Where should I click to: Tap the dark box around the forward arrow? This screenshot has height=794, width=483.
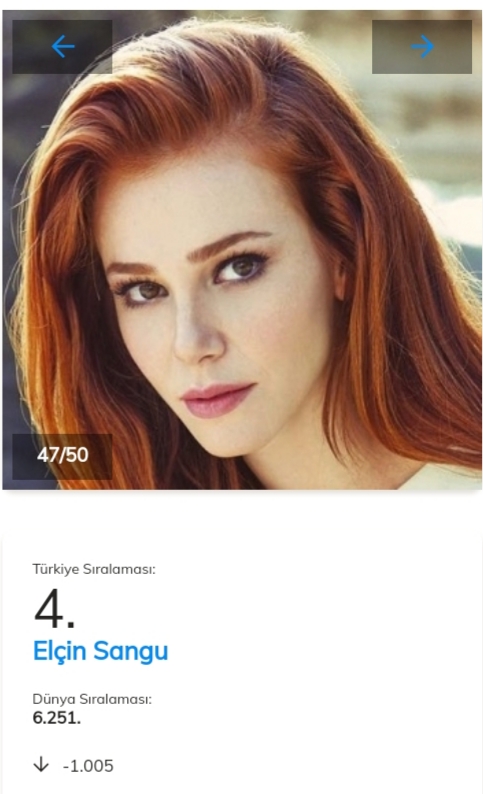[422, 47]
